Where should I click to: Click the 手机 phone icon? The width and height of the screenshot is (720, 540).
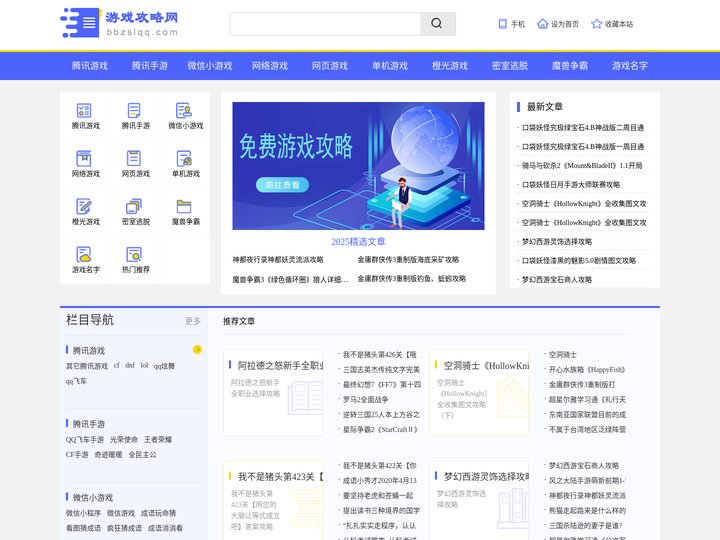(x=503, y=24)
